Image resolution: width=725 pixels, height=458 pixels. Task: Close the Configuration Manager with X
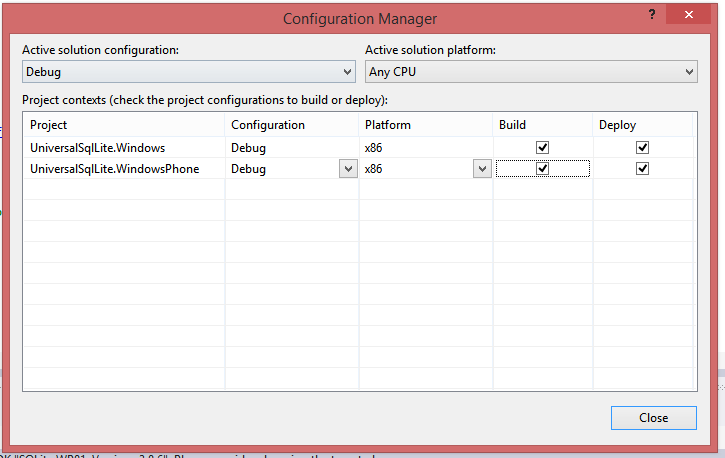tap(688, 15)
